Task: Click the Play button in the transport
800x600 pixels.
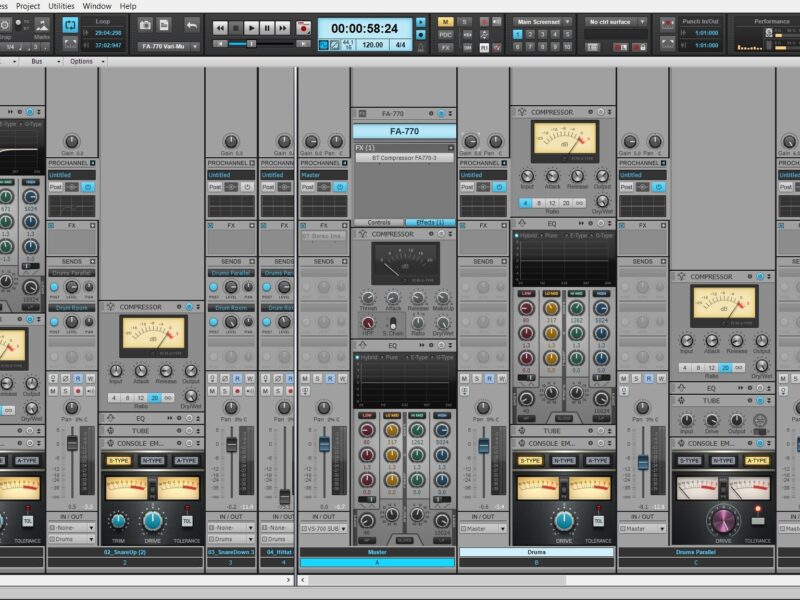Action: pos(252,29)
